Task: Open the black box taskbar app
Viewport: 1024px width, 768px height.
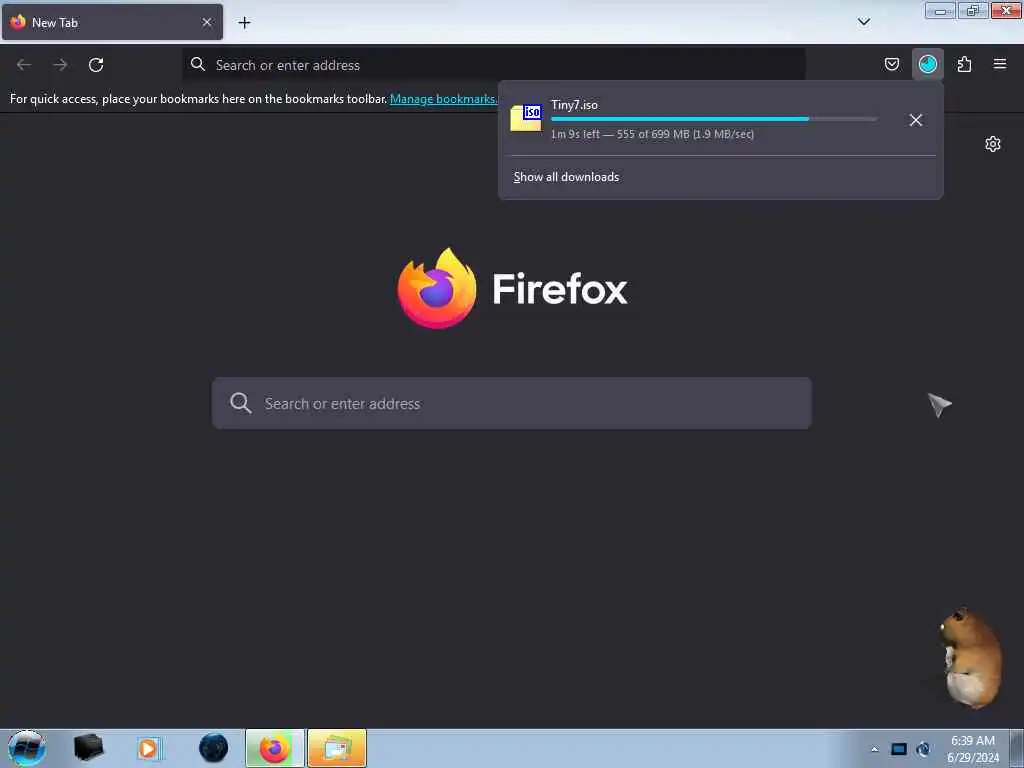Action: 88,748
